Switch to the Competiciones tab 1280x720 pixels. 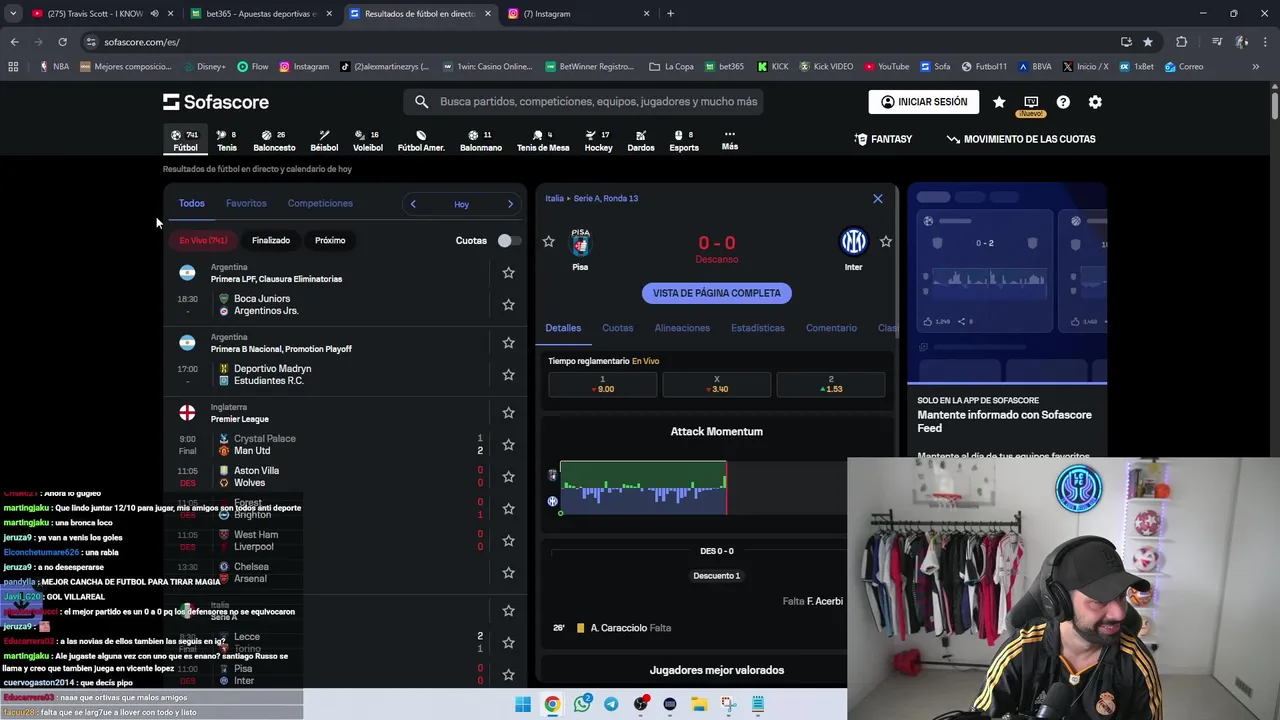click(320, 204)
